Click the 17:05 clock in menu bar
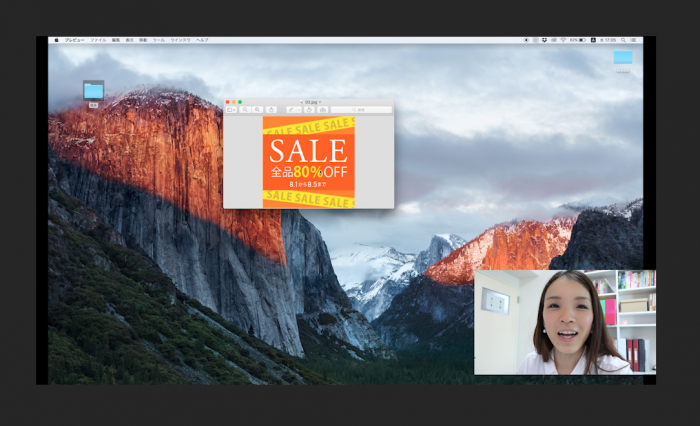Image resolution: width=700 pixels, height=426 pixels. click(x=608, y=40)
